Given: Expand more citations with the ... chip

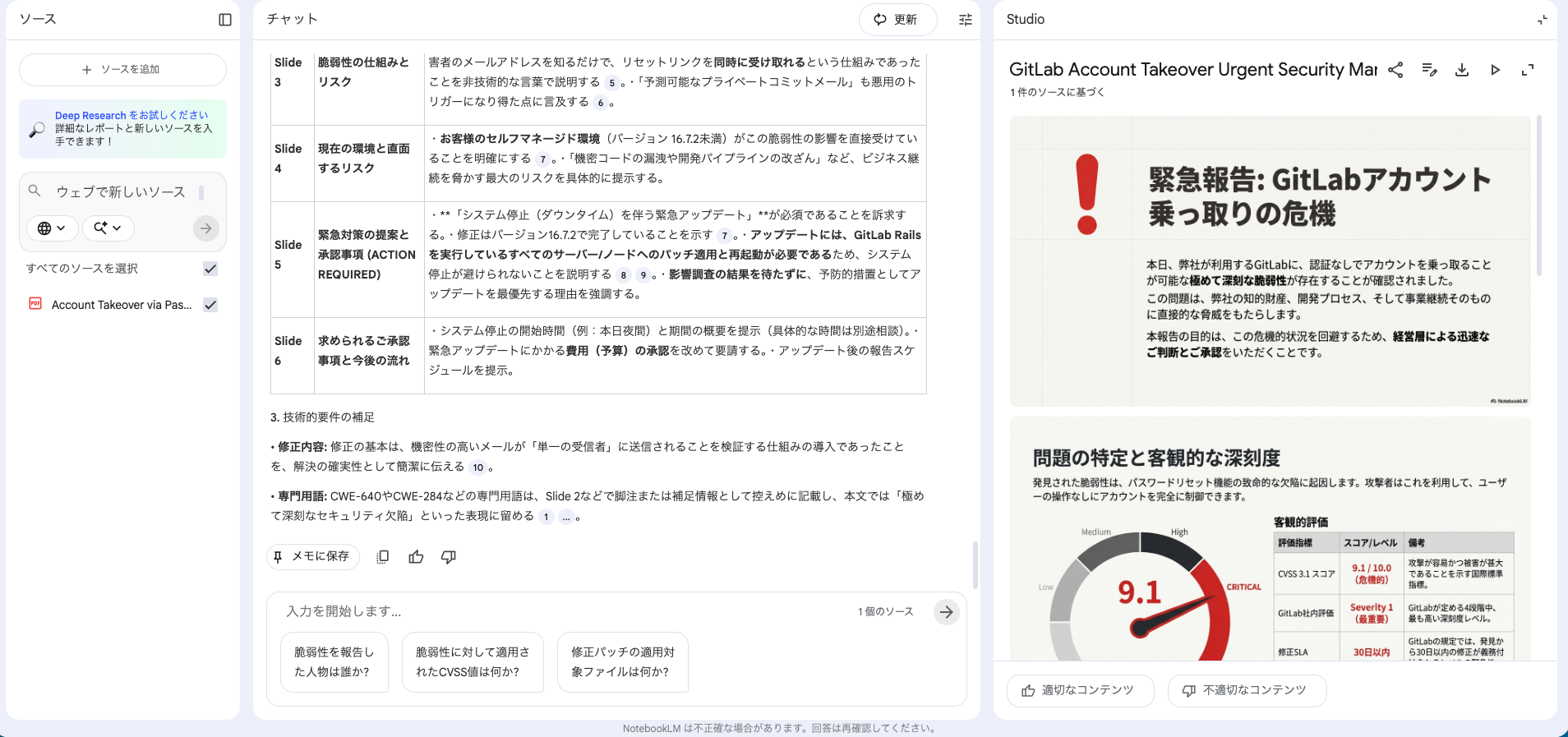Looking at the screenshot, I should tap(566, 517).
